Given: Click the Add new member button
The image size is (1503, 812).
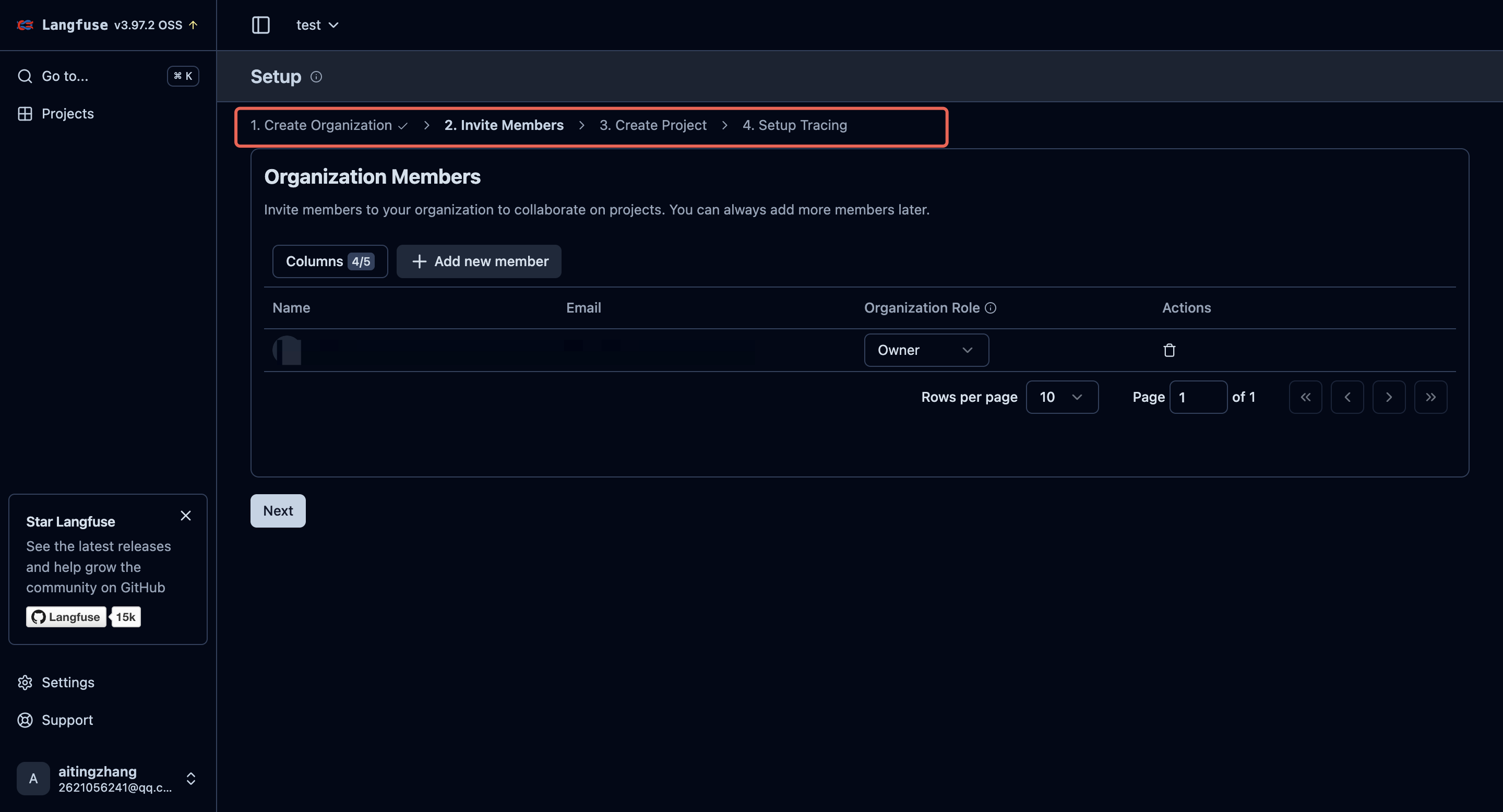Looking at the screenshot, I should point(479,261).
